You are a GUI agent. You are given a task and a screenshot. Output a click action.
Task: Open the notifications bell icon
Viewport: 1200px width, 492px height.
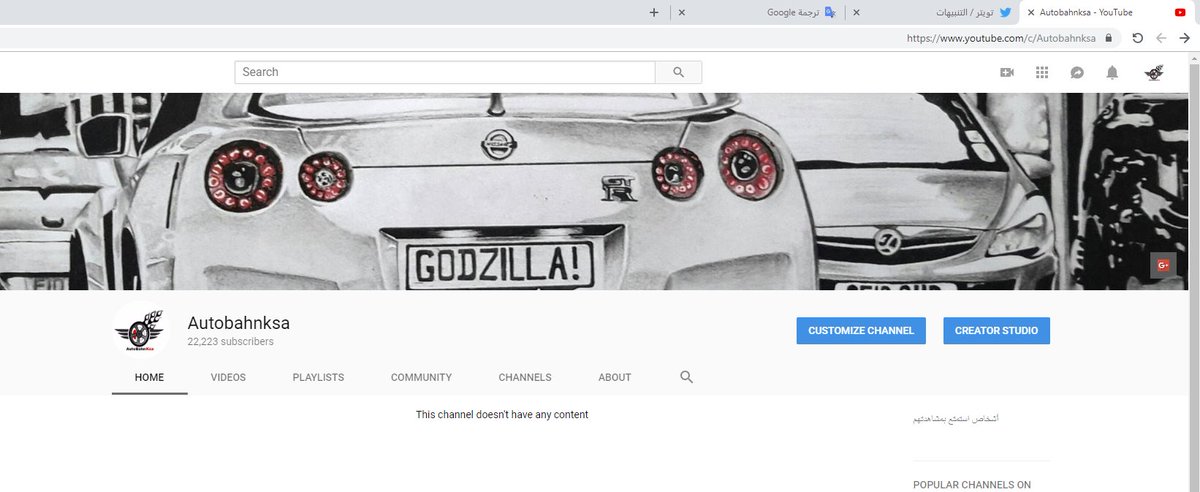[x=1112, y=72]
